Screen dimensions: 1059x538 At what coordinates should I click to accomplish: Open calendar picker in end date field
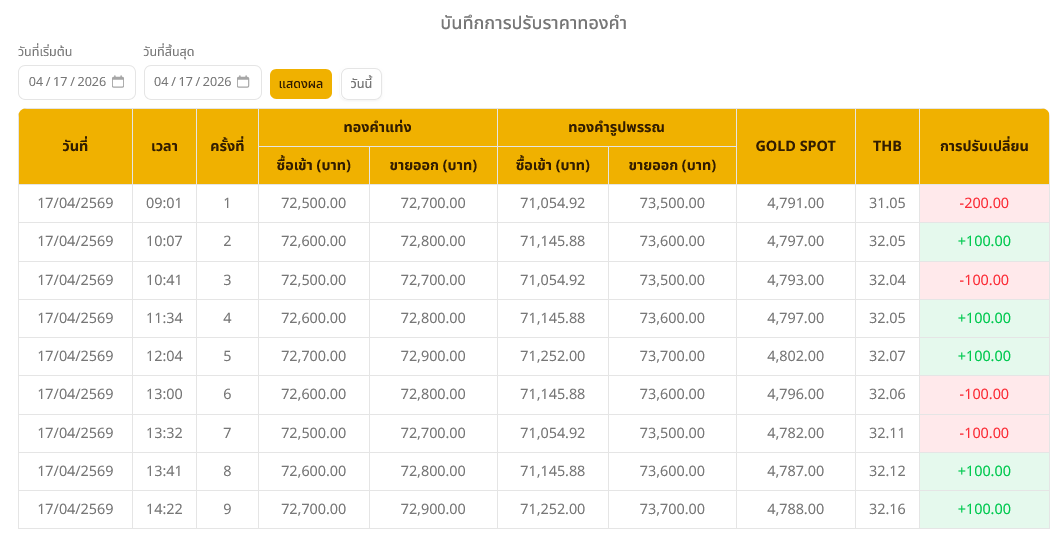pos(243,82)
